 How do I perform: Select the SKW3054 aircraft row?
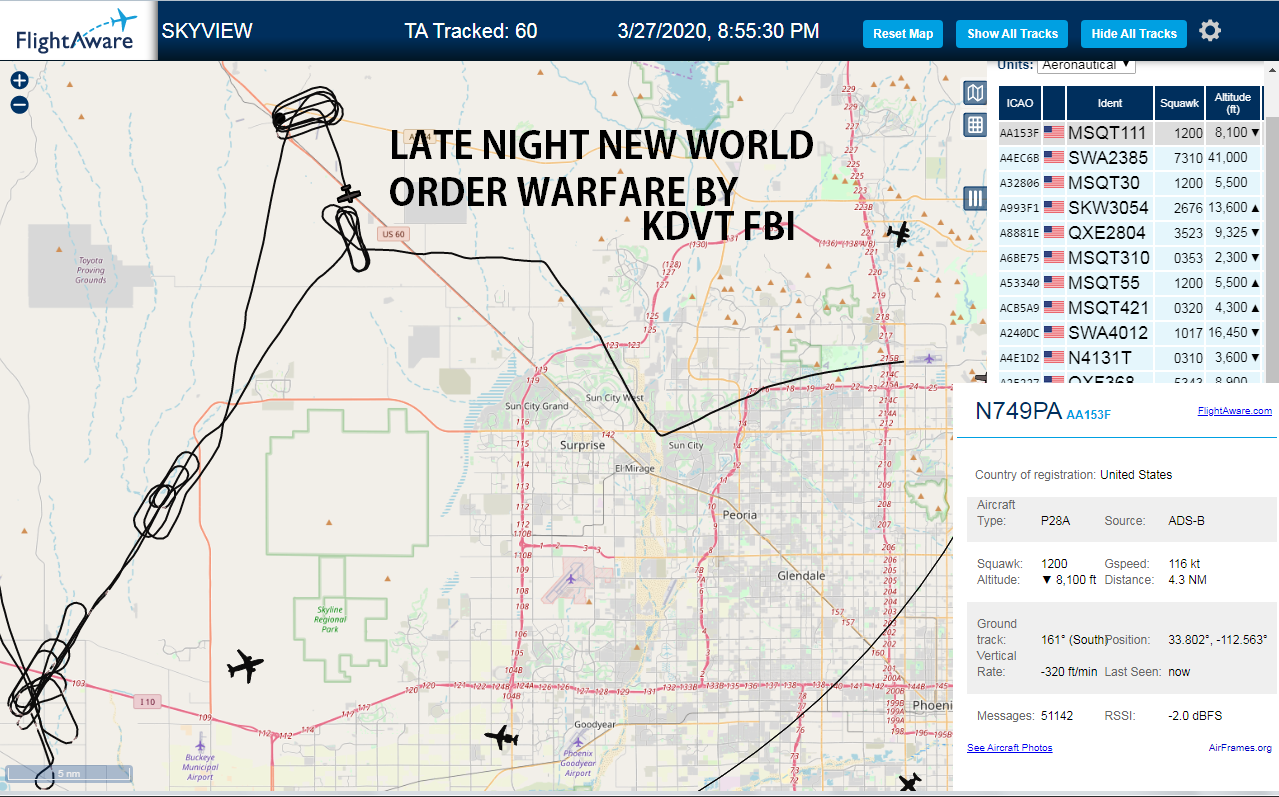[x=1129, y=208]
